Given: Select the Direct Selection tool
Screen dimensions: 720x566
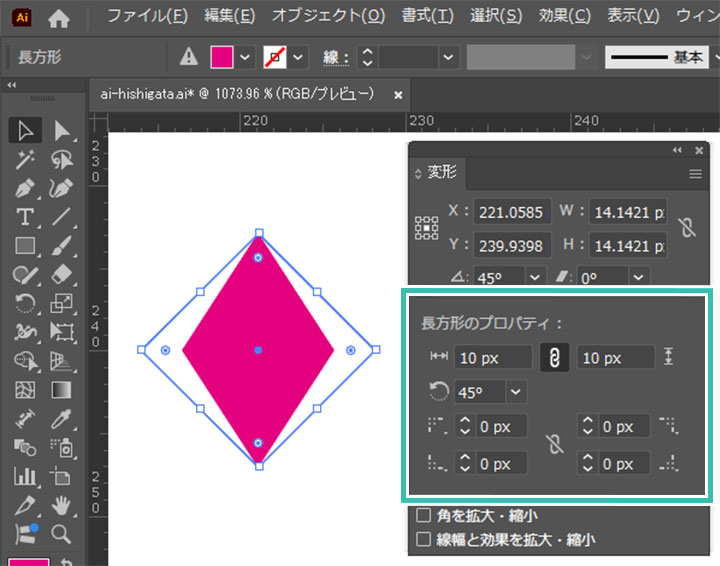Looking at the screenshot, I should tap(62, 130).
